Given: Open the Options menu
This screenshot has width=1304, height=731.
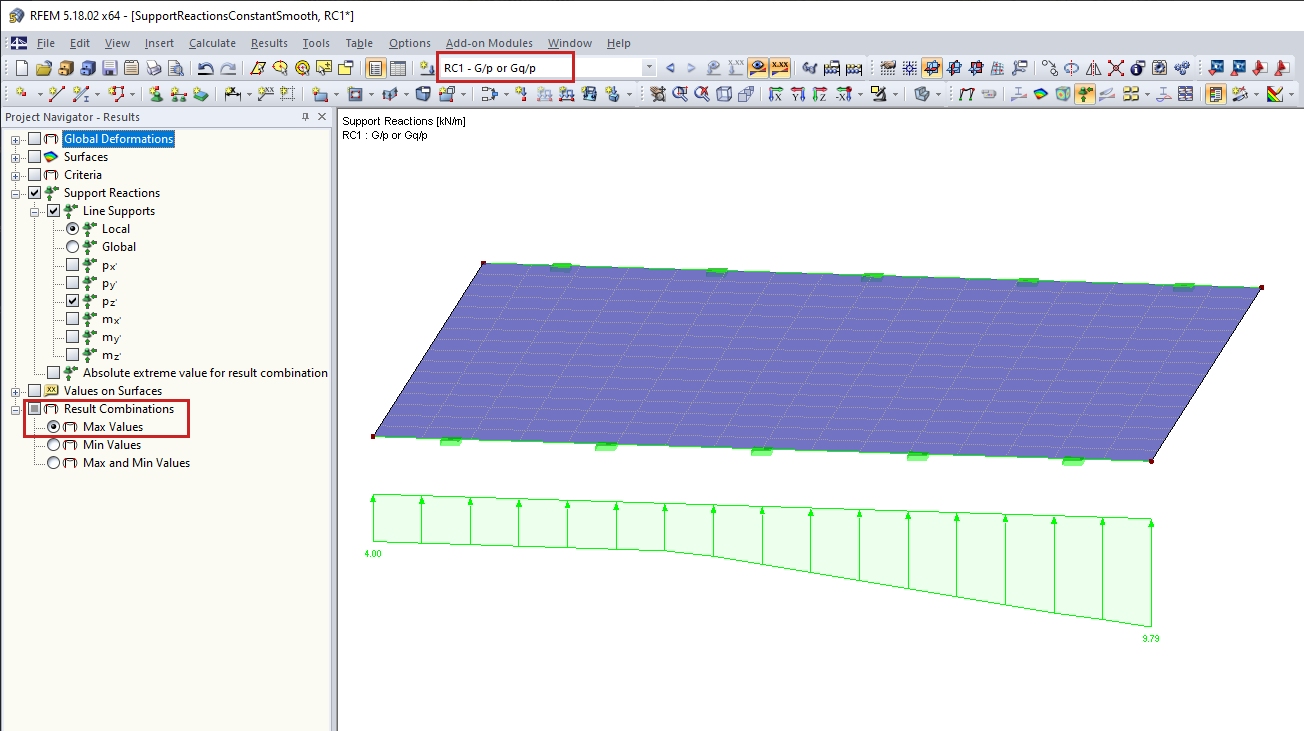Looking at the screenshot, I should [410, 43].
